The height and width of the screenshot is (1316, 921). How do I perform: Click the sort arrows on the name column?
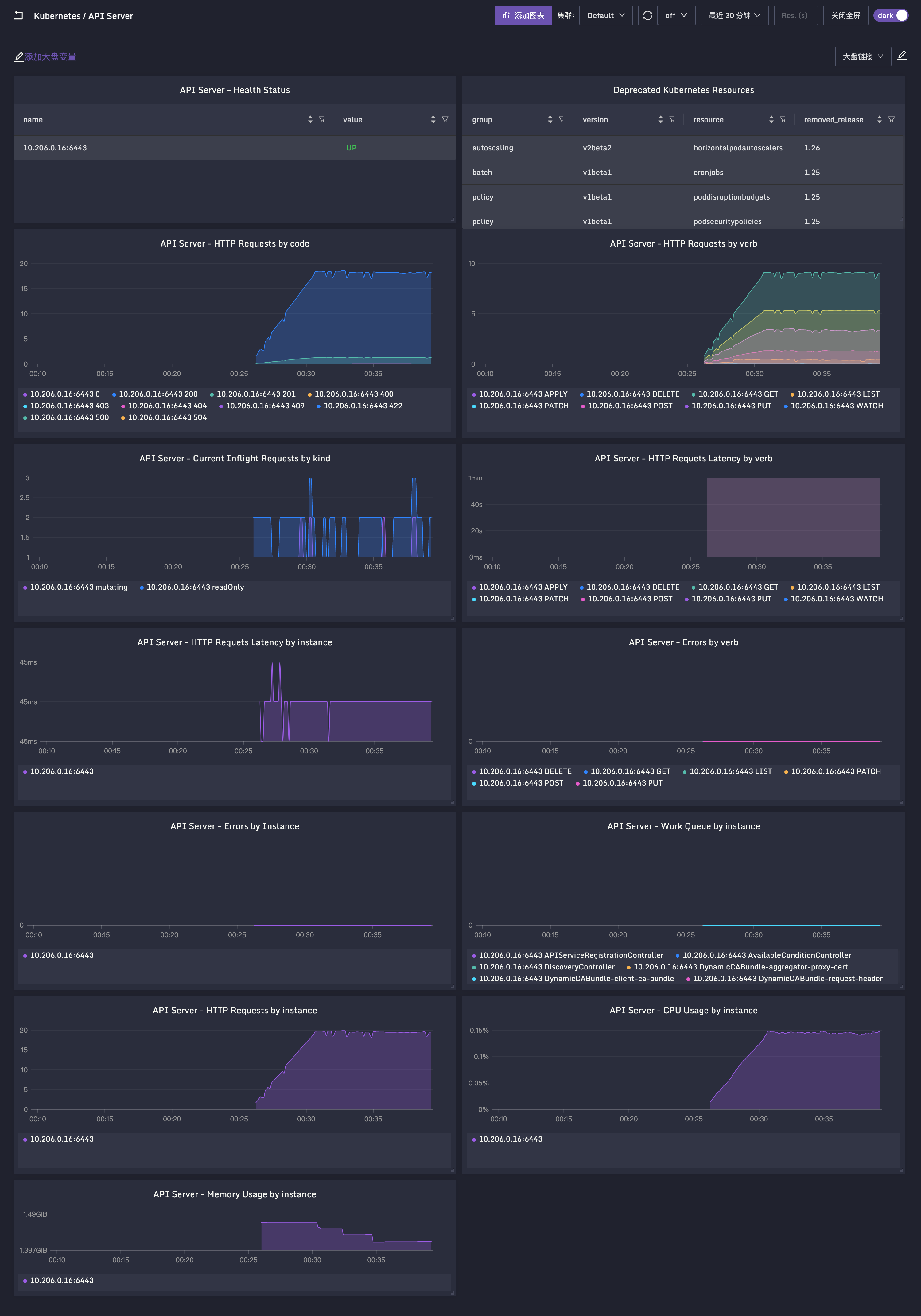point(310,119)
